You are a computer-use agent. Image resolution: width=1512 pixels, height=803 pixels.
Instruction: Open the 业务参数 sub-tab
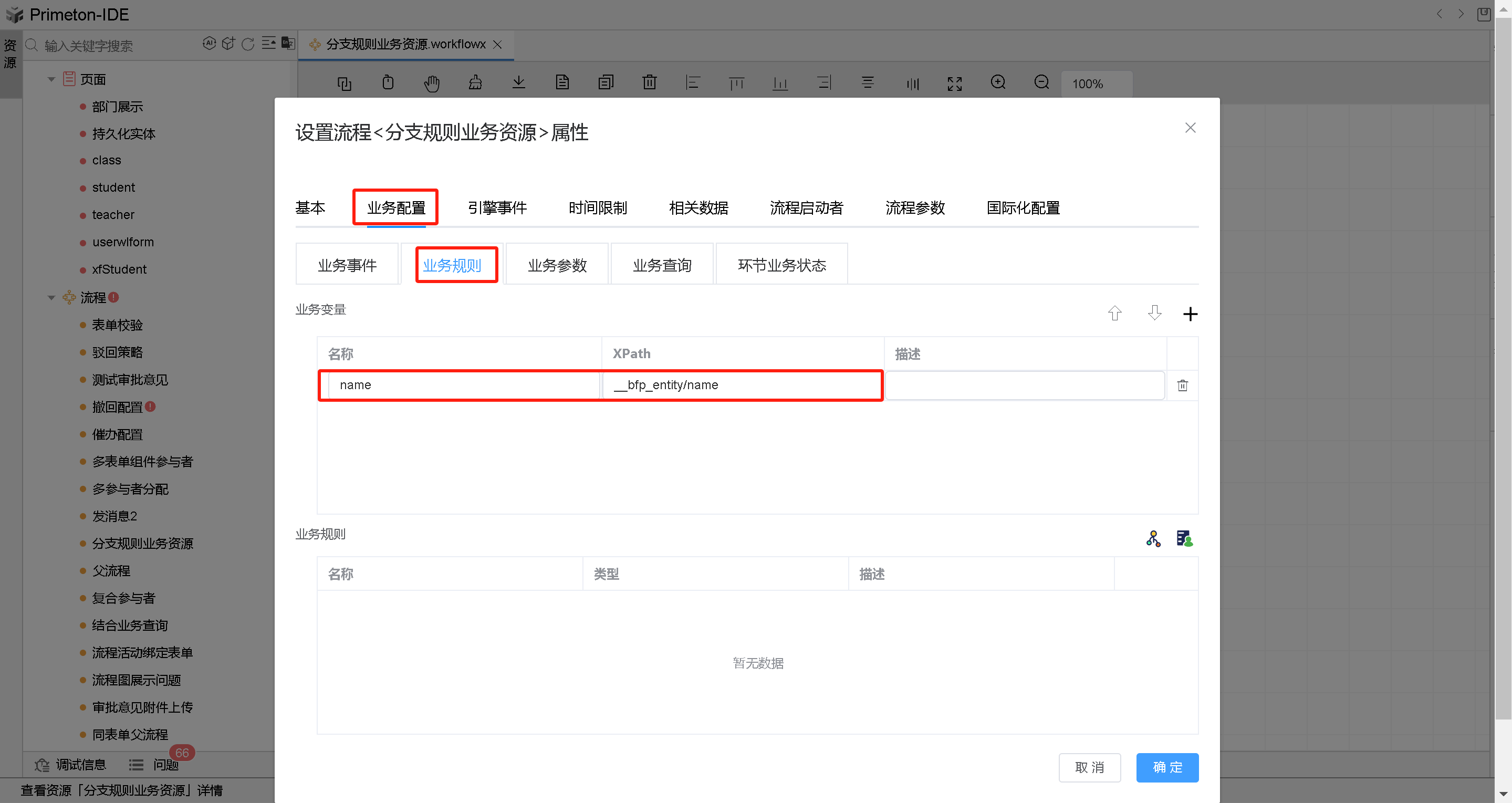[557, 265]
